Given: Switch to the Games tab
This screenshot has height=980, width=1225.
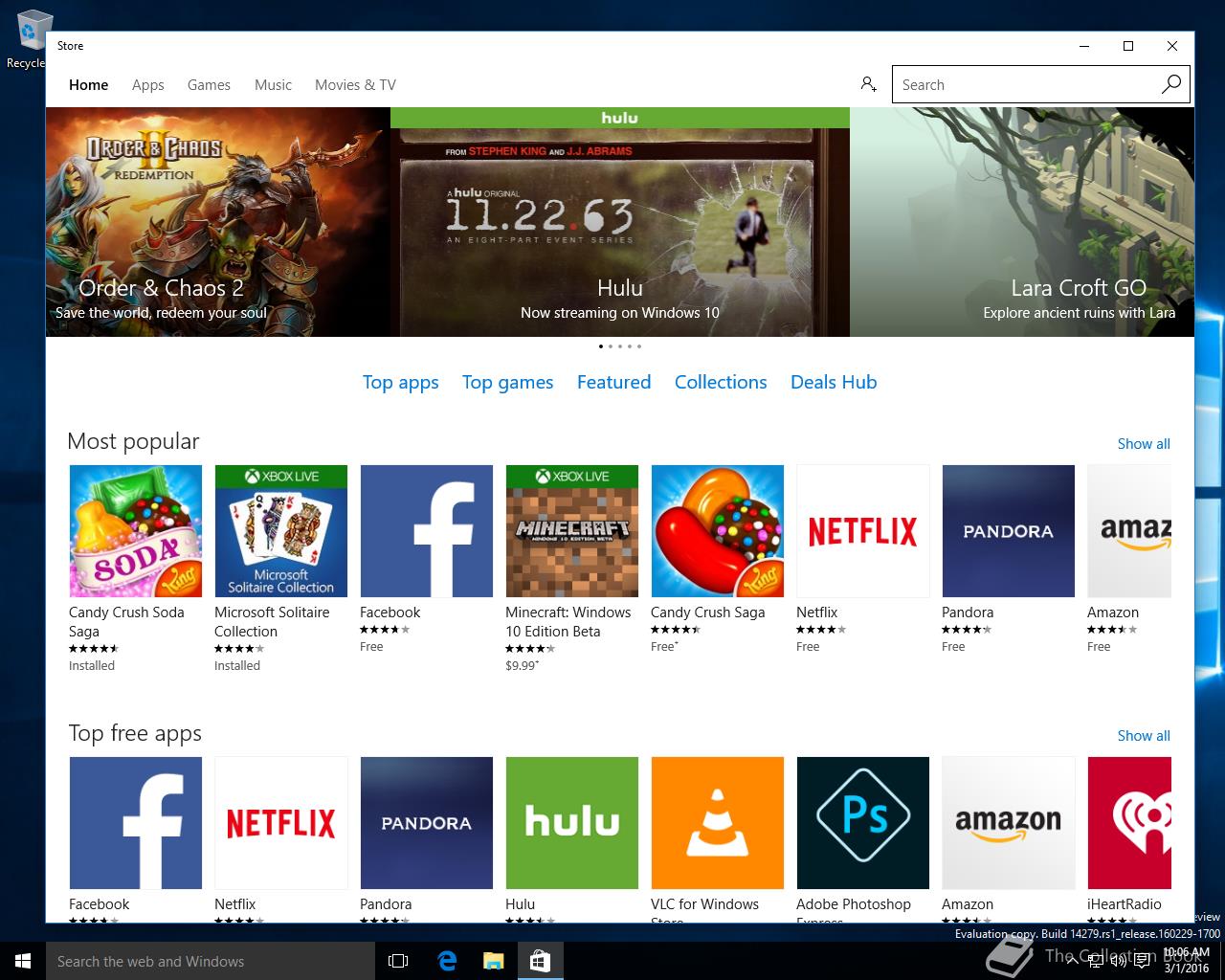Looking at the screenshot, I should click(x=209, y=85).
